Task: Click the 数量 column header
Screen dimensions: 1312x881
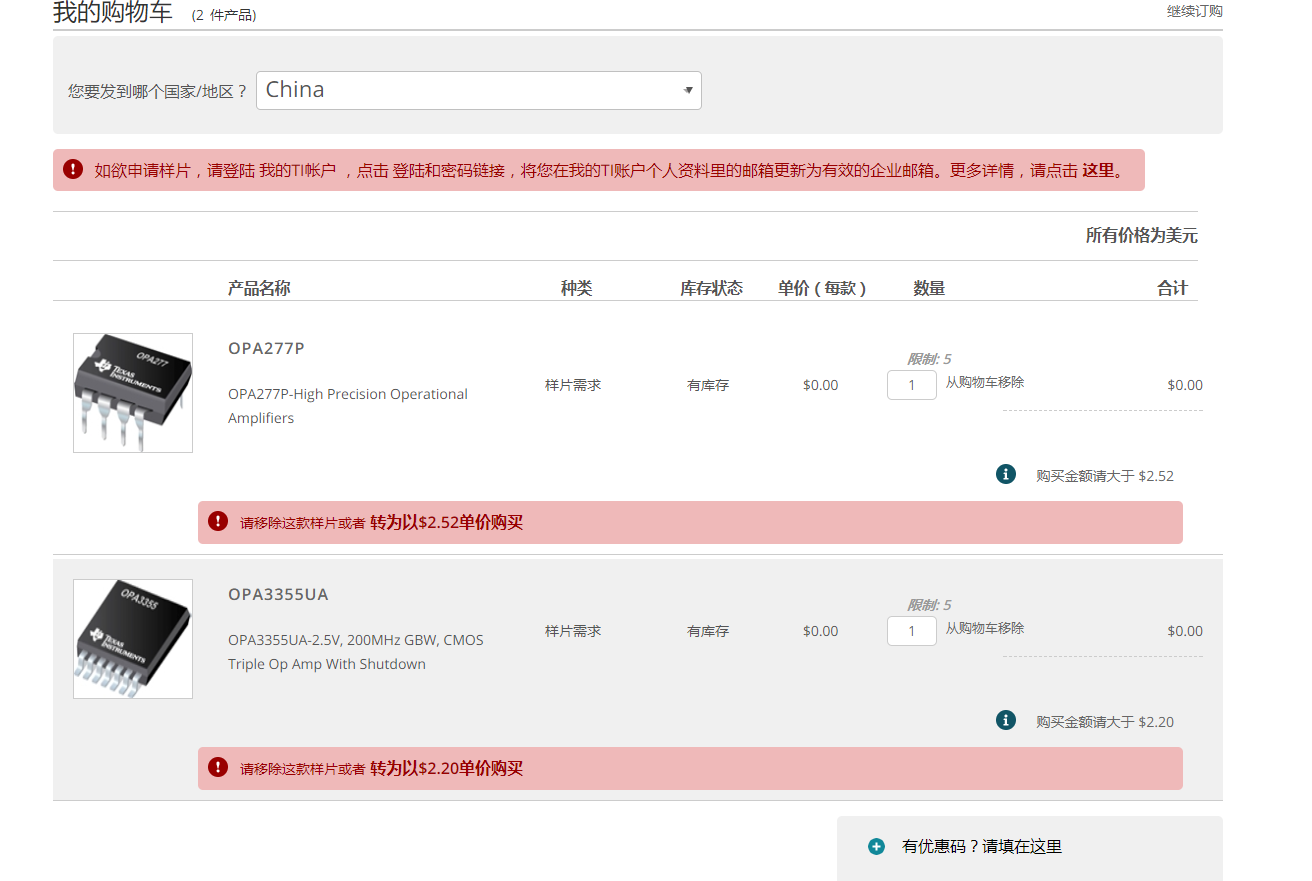Action: (929, 288)
